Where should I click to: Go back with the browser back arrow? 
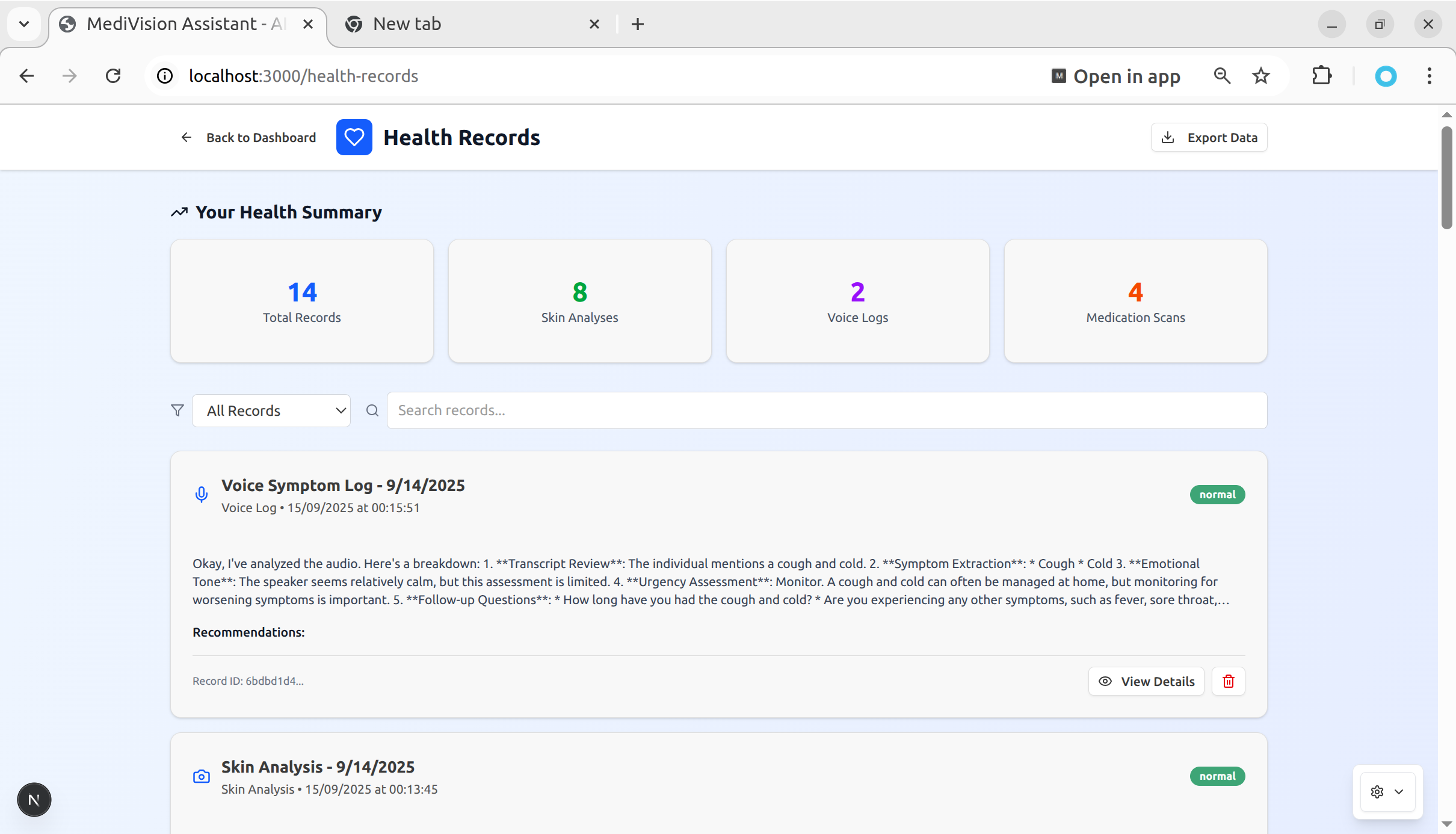pyautogui.click(x=26, y=76)
